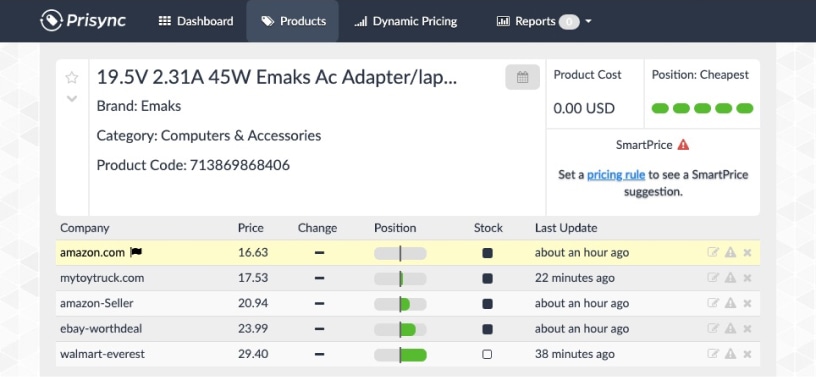The image size is (816, 377).
Task: Go to the Dynamic Pricing section
Action: (x=405, y=21)
